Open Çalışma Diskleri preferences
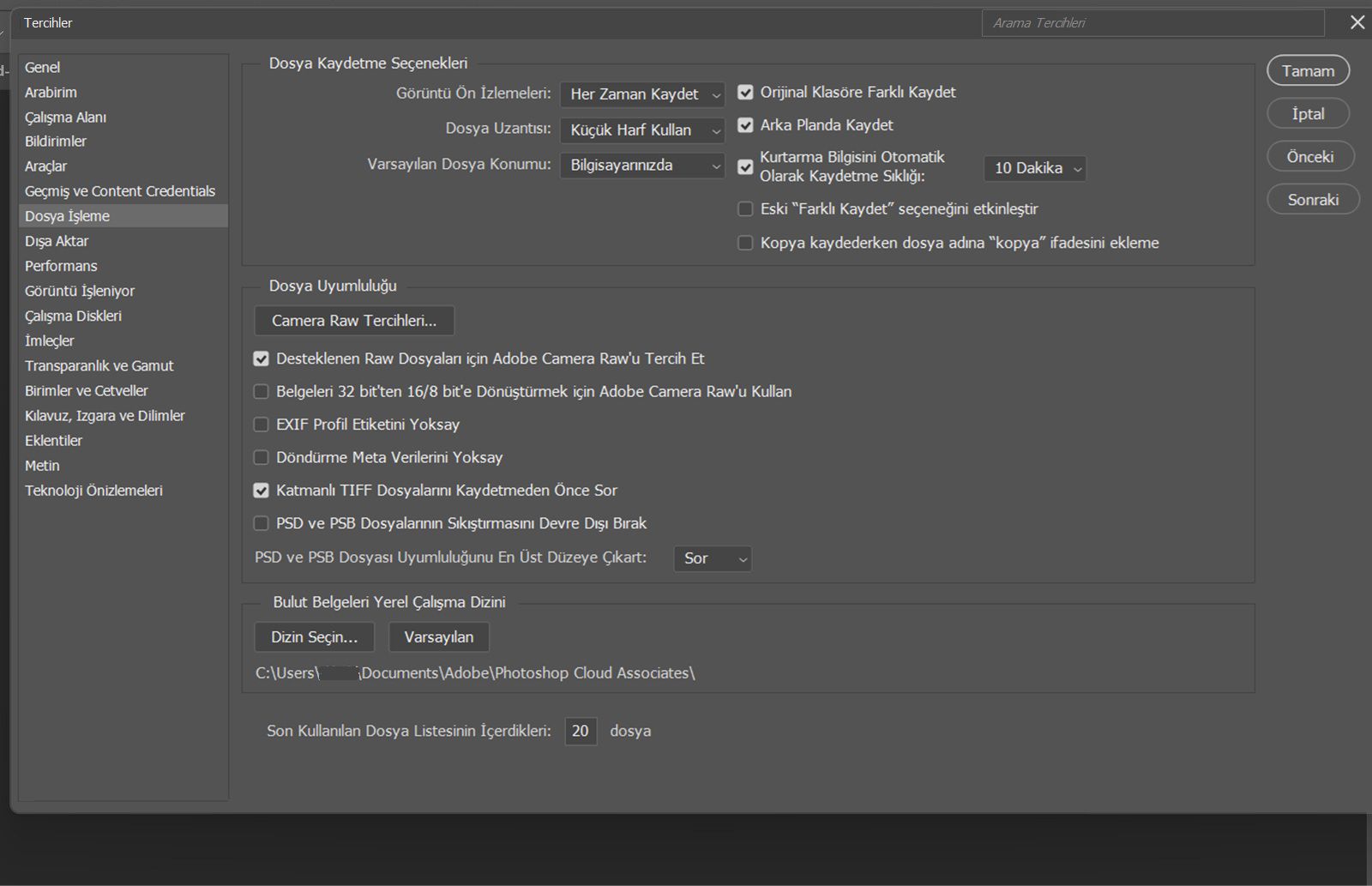 (123, 316)
